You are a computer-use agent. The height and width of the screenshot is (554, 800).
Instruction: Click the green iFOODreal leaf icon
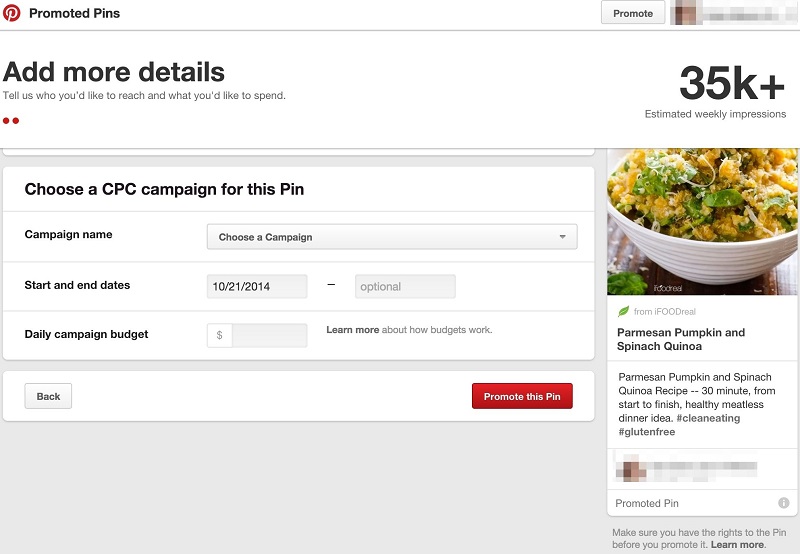[x=624, y=312]
